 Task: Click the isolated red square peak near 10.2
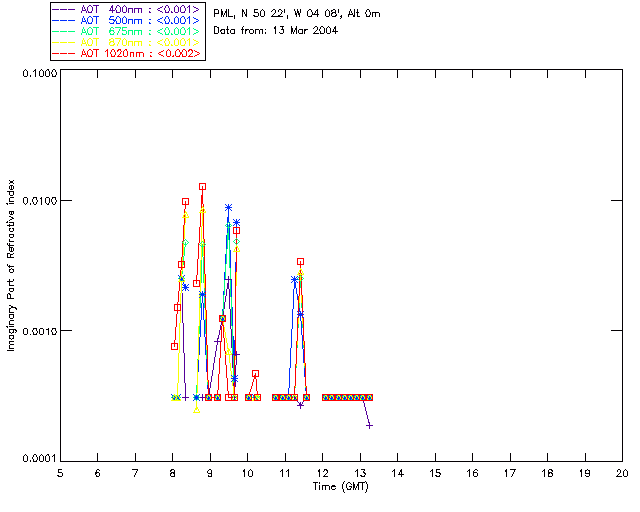click(256, 374)
